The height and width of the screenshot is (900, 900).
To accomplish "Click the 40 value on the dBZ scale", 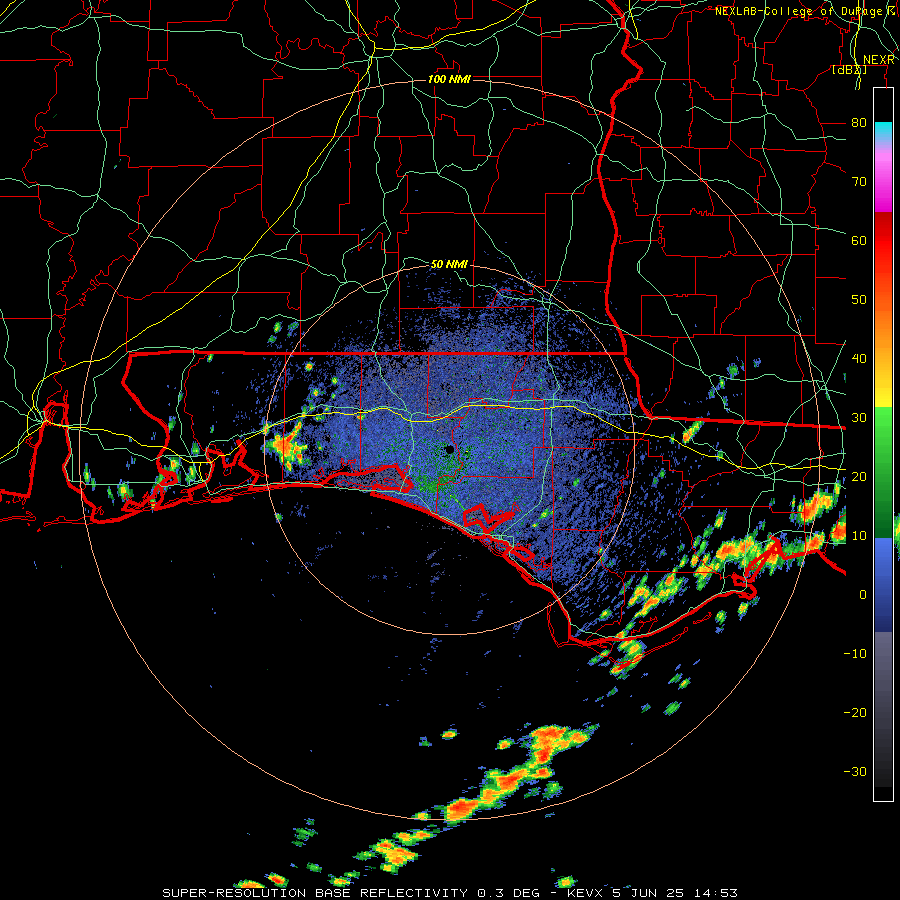I will click(859, 358).
